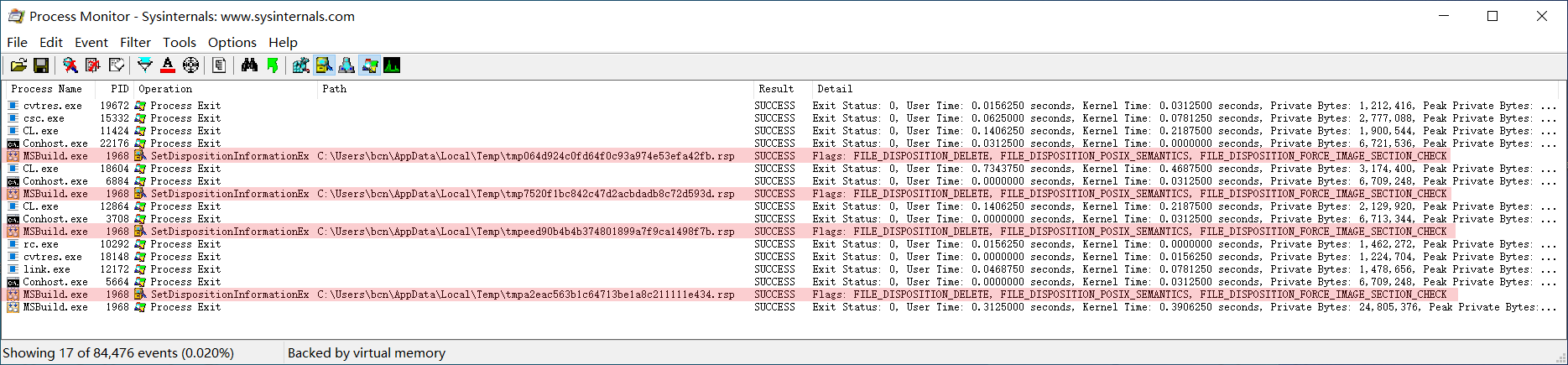This screenshot has height=365, width=1568.
Task: Jump to object green arrow icon
Action: [x=273, y=65]
